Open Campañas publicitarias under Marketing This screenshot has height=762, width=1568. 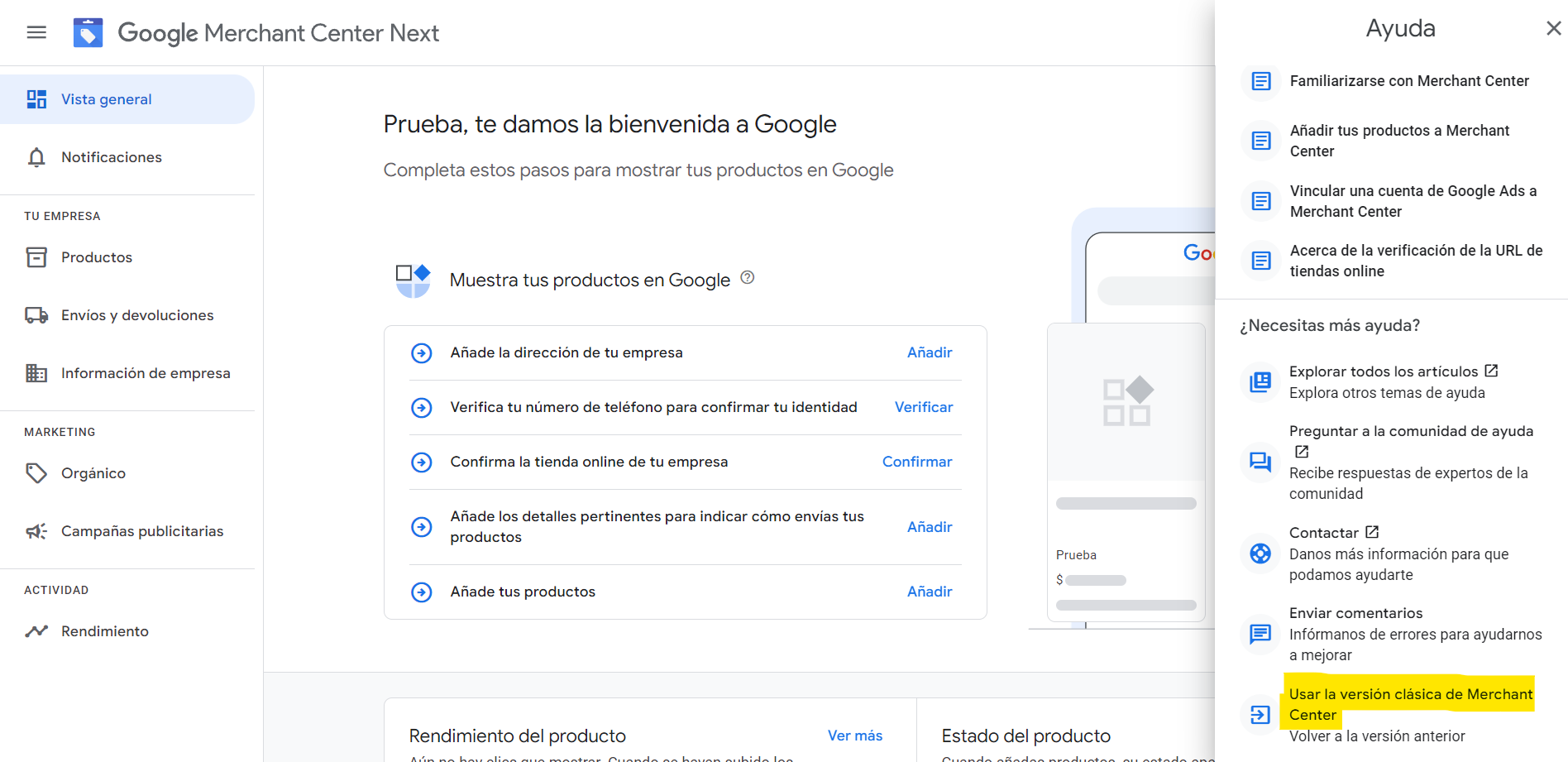coord(127,531)
